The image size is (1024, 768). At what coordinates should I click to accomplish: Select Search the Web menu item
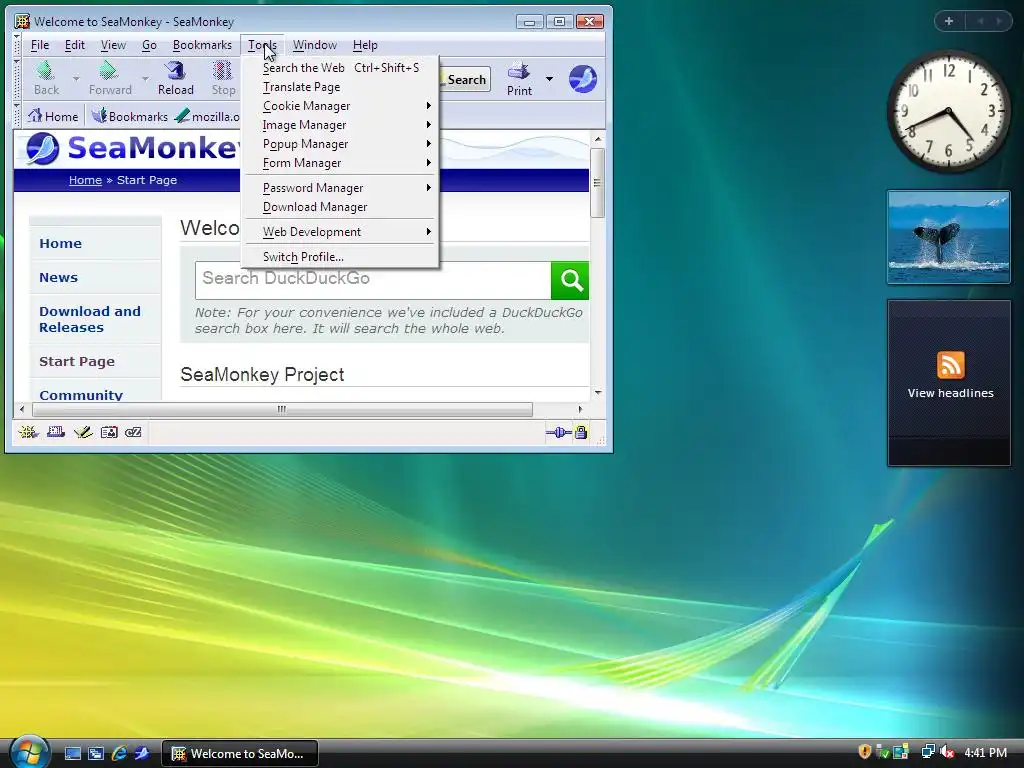pyautogui.click(x=340, y=68)
